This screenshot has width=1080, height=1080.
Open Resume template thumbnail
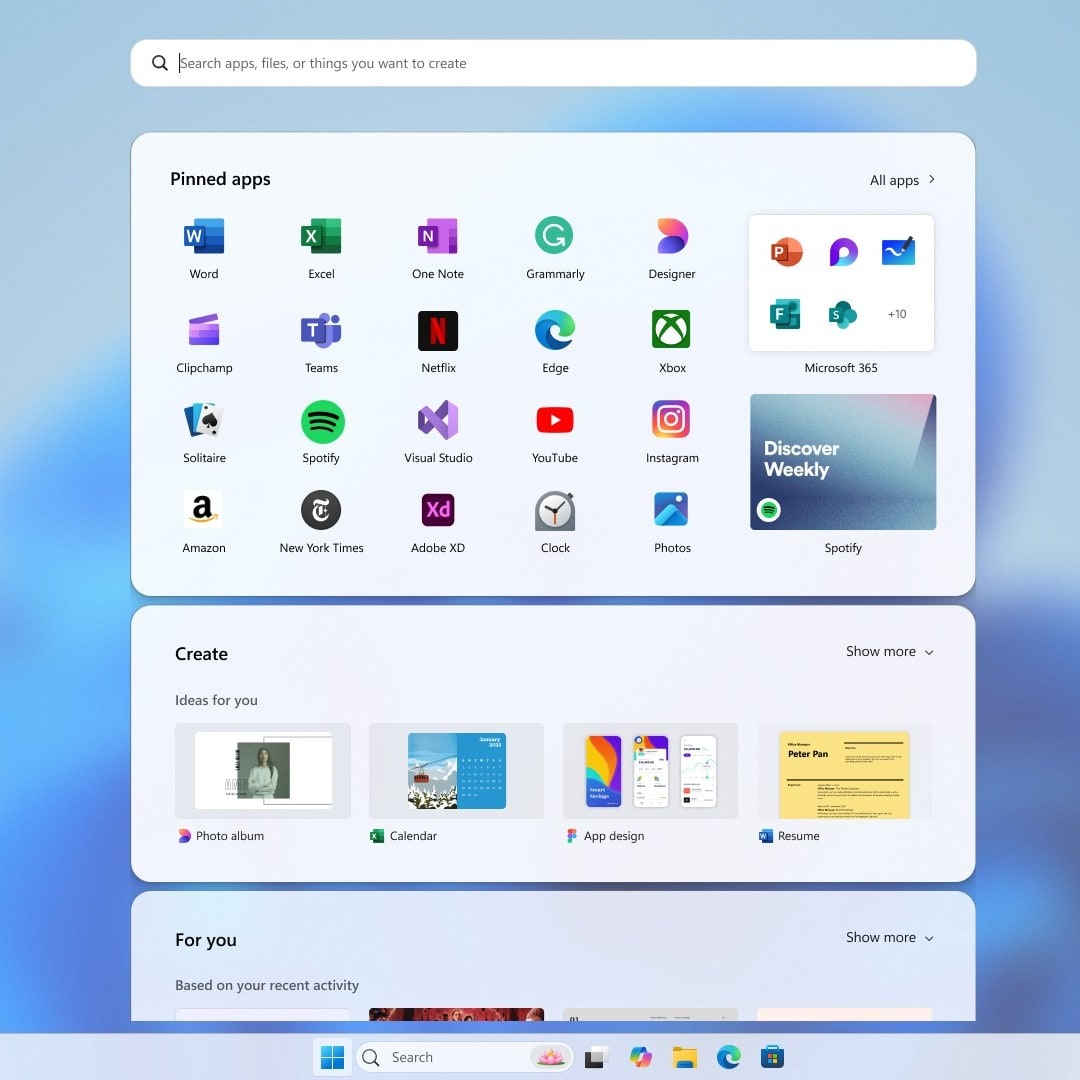(x=844, y=770)
